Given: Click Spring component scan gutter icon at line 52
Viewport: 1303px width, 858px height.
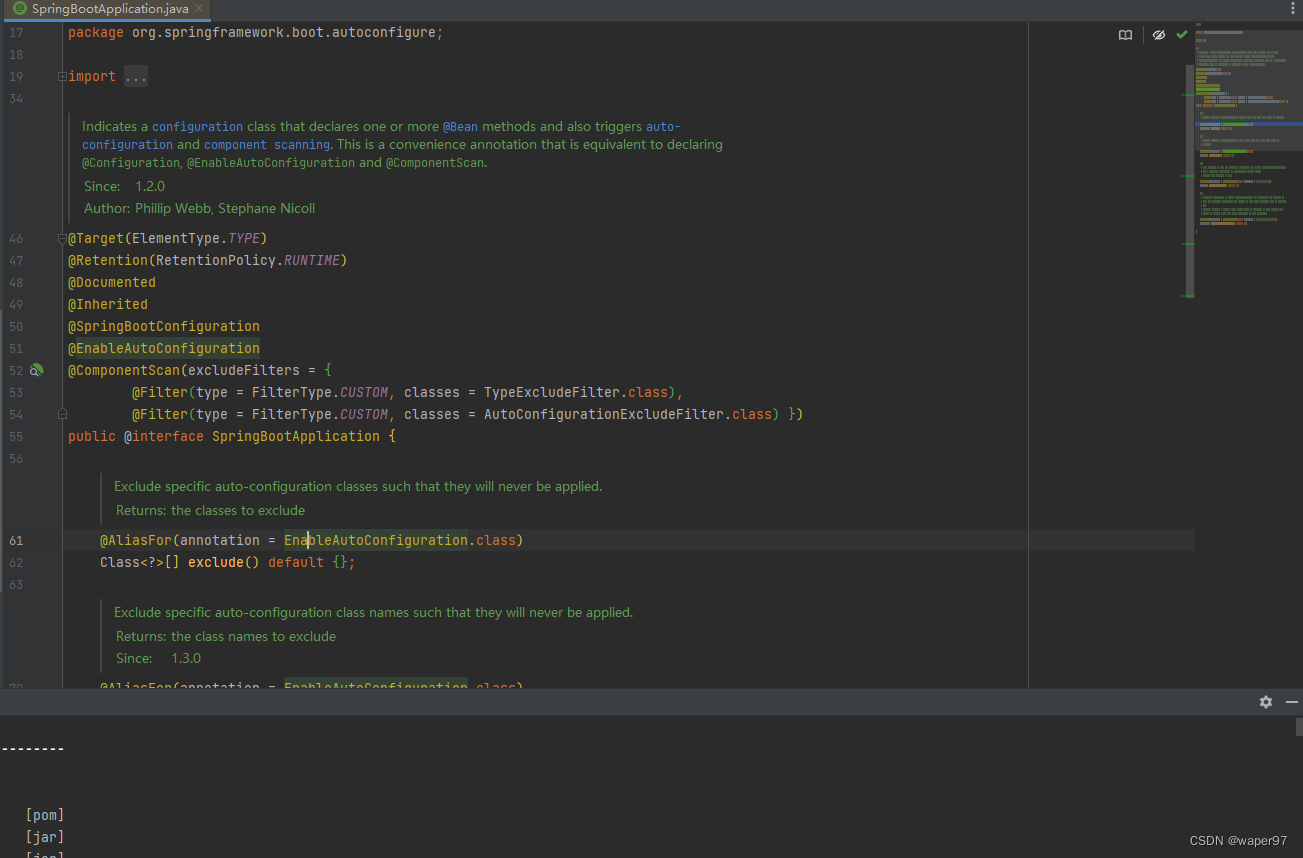Looking at the screenshot, I should (36, 370).
